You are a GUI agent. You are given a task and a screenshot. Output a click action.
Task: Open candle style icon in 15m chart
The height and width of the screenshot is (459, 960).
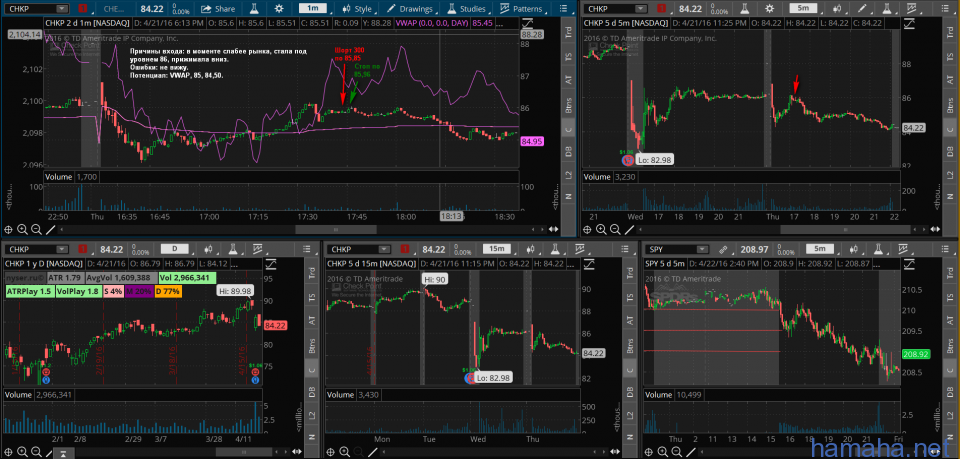pyautogui.click(x=530, y=250)
